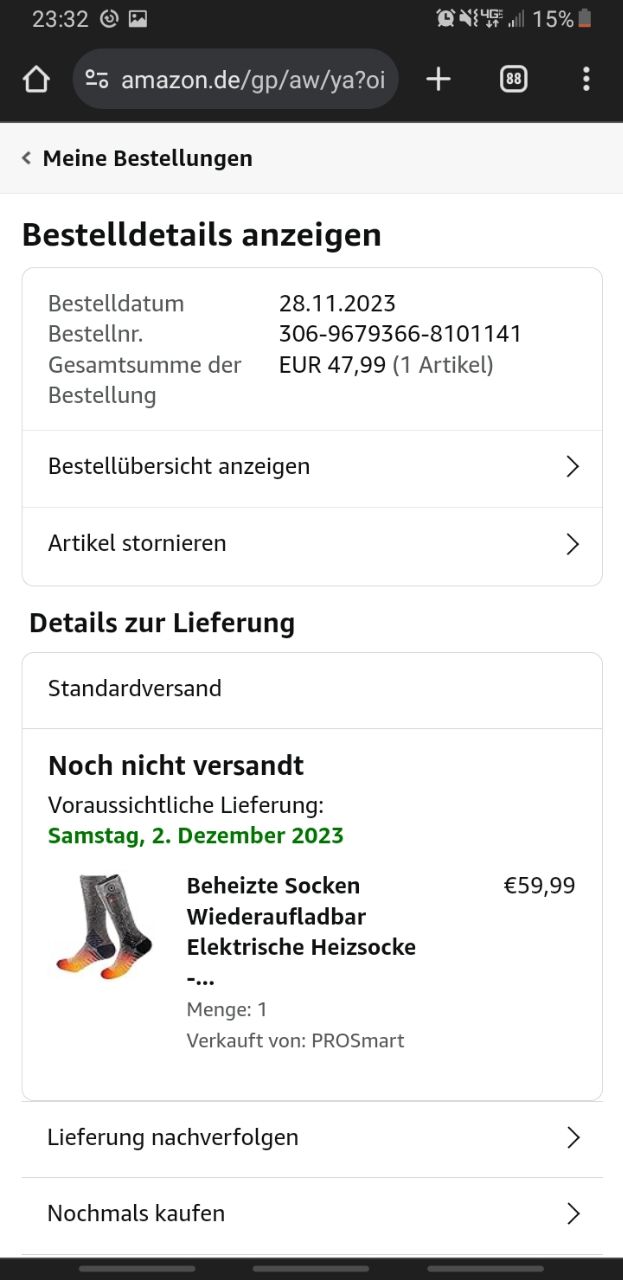Tap the battery icon in status bar
This screenshot has width=623, height=1280.
click(586, 19)
